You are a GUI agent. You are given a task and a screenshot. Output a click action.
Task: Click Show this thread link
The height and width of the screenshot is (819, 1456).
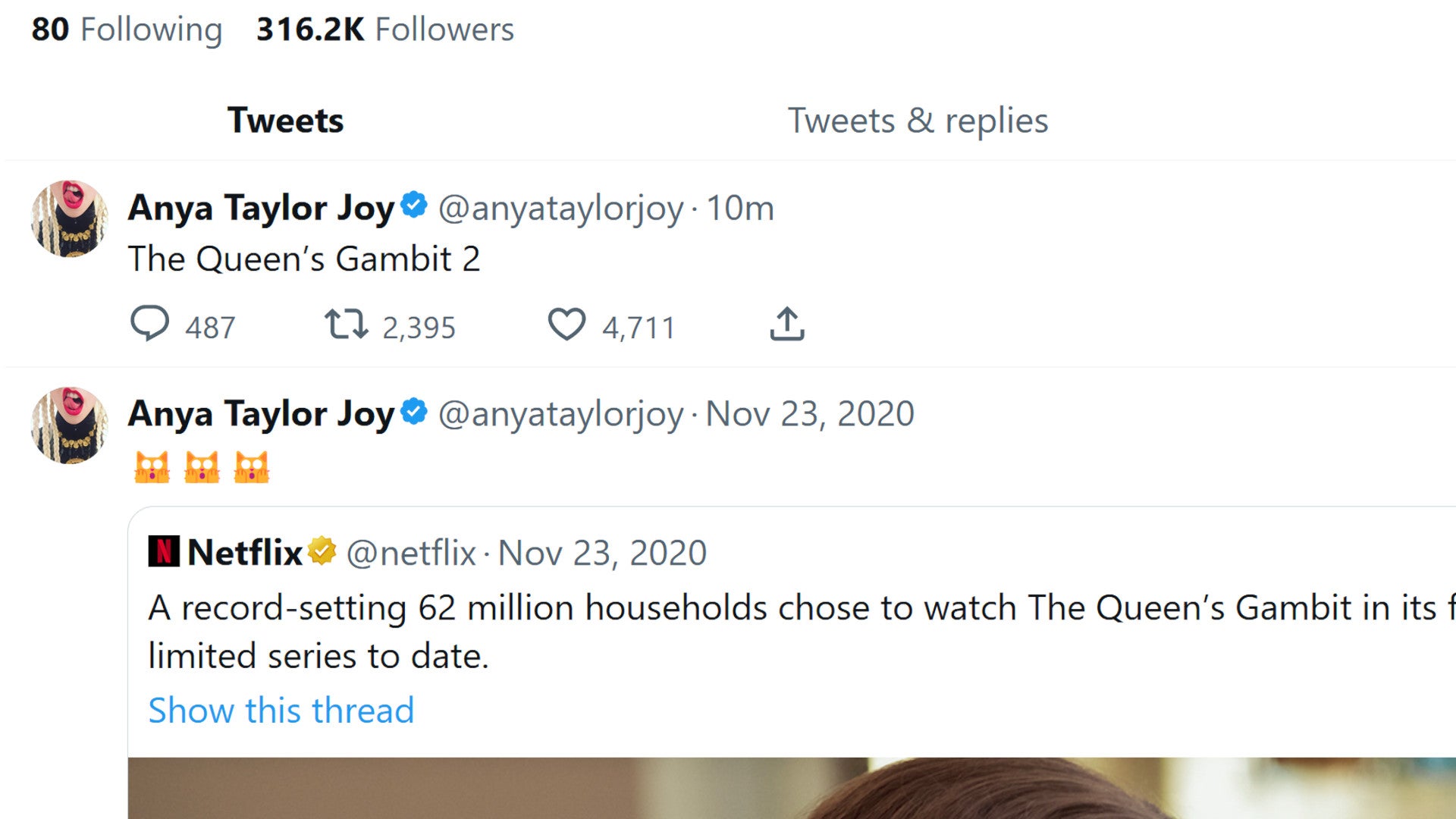coord(281,711)
